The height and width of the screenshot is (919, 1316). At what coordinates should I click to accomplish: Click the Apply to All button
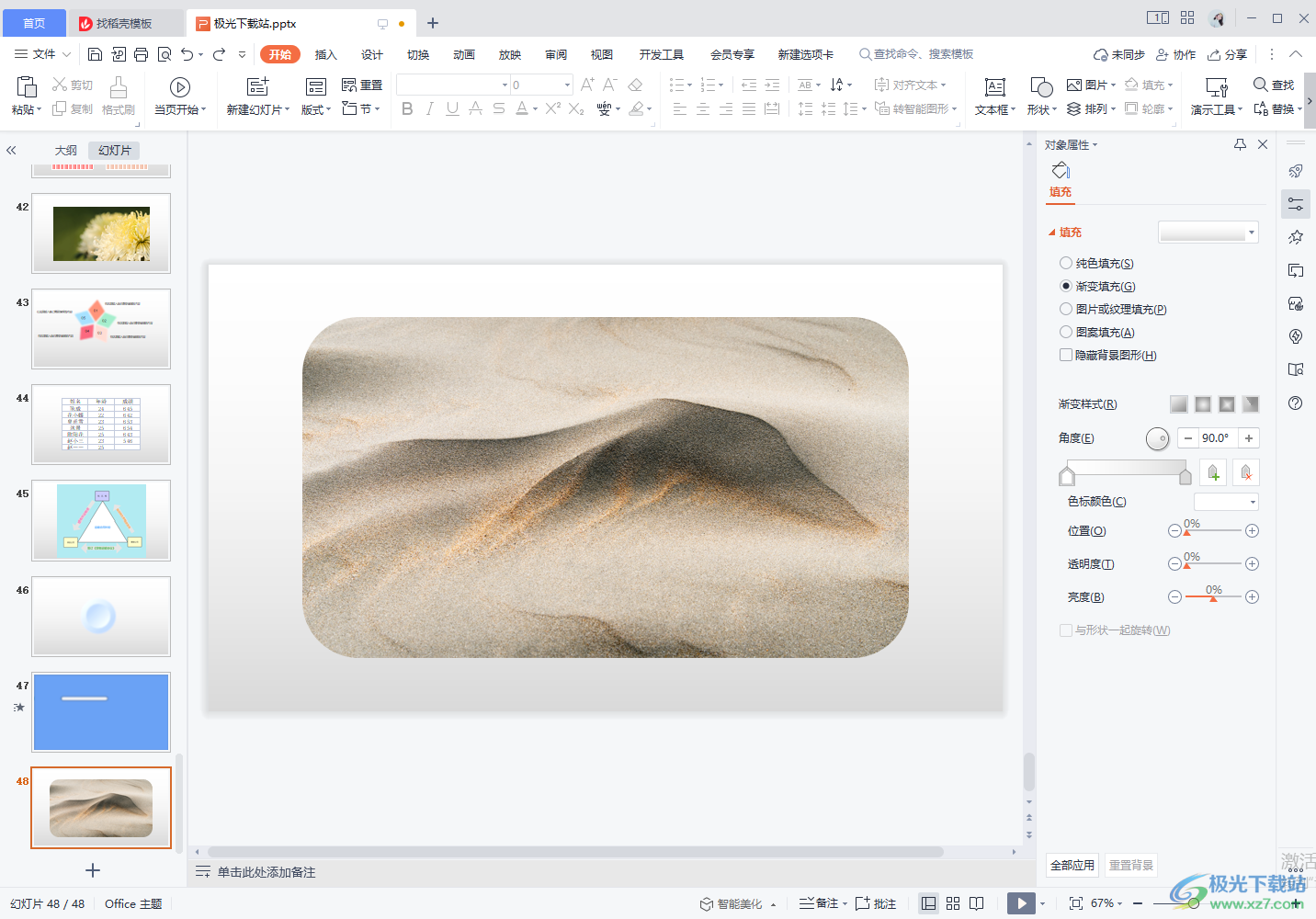tap(1072, 865)
